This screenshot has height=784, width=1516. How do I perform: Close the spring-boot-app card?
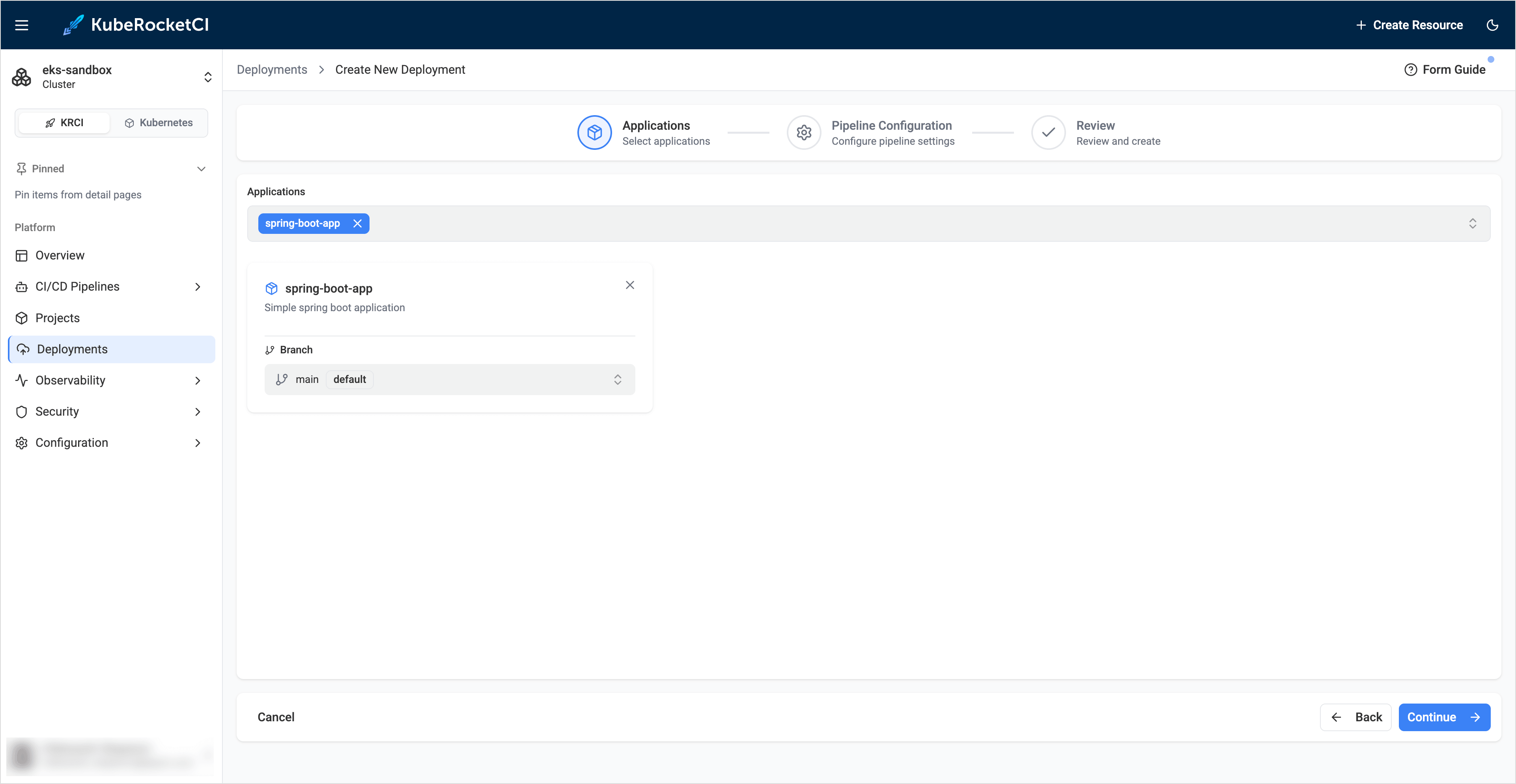tap(630, 285)
